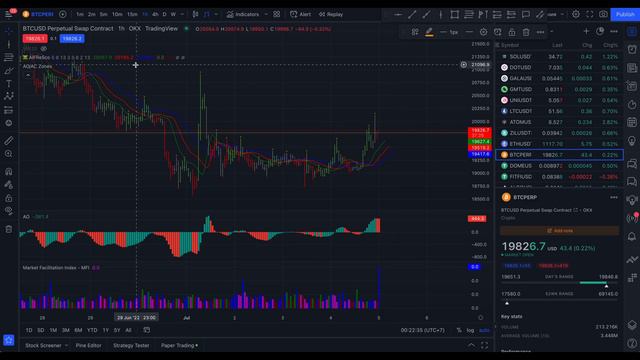Select the 1m timeframe

pos(80,14)
